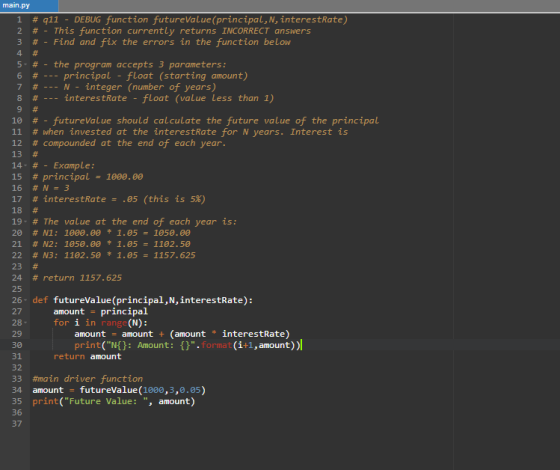Click 'the program accepts 3 parameters' comment
The width and height of the screenshot is (560, 470).
click(129, 65)
